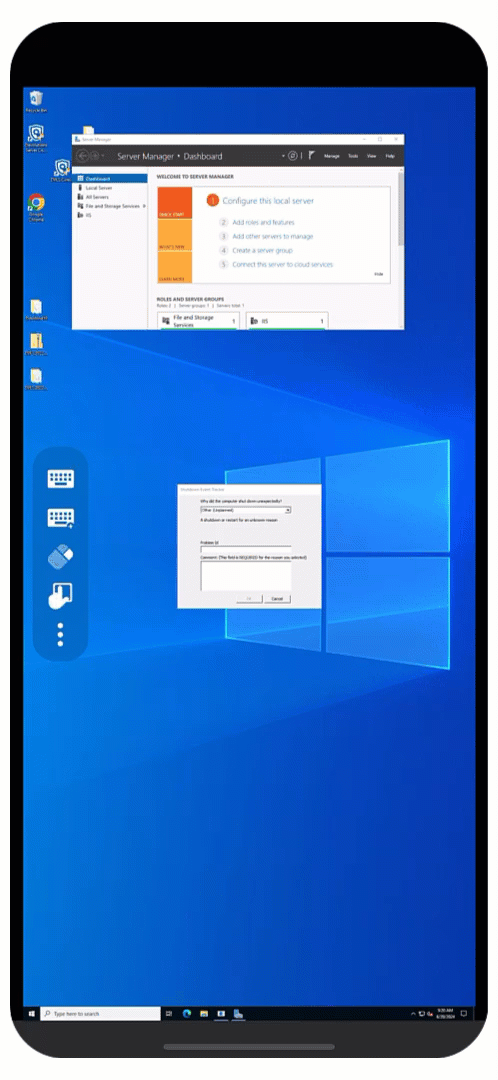Click the Server Manager back navigation arrow
This screenshot has width=498, height=1080.
(x=83, y=156)
